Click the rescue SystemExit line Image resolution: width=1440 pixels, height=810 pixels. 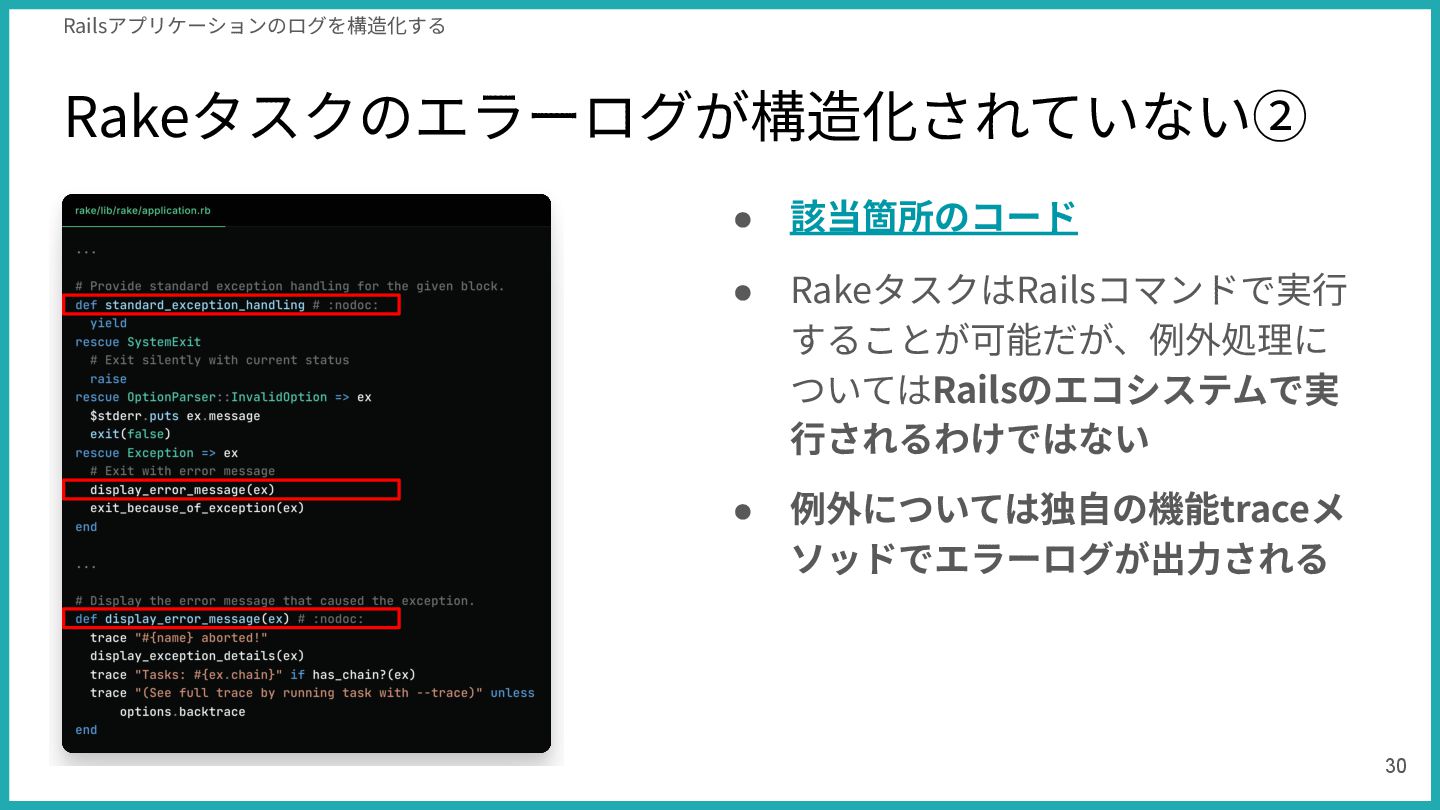point(138,342)
